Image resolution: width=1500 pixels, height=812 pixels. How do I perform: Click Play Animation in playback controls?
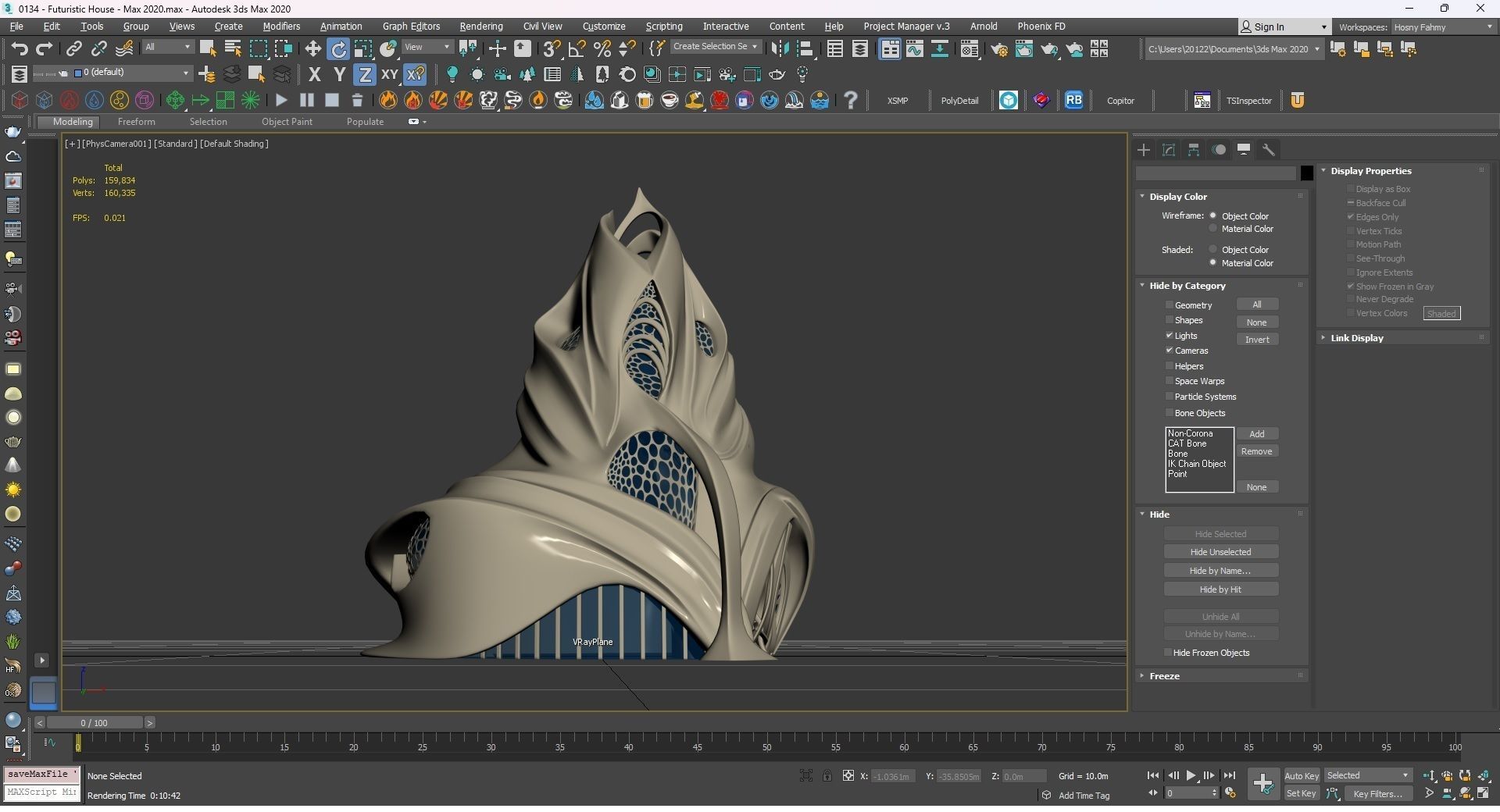(x=1191, y=775)
